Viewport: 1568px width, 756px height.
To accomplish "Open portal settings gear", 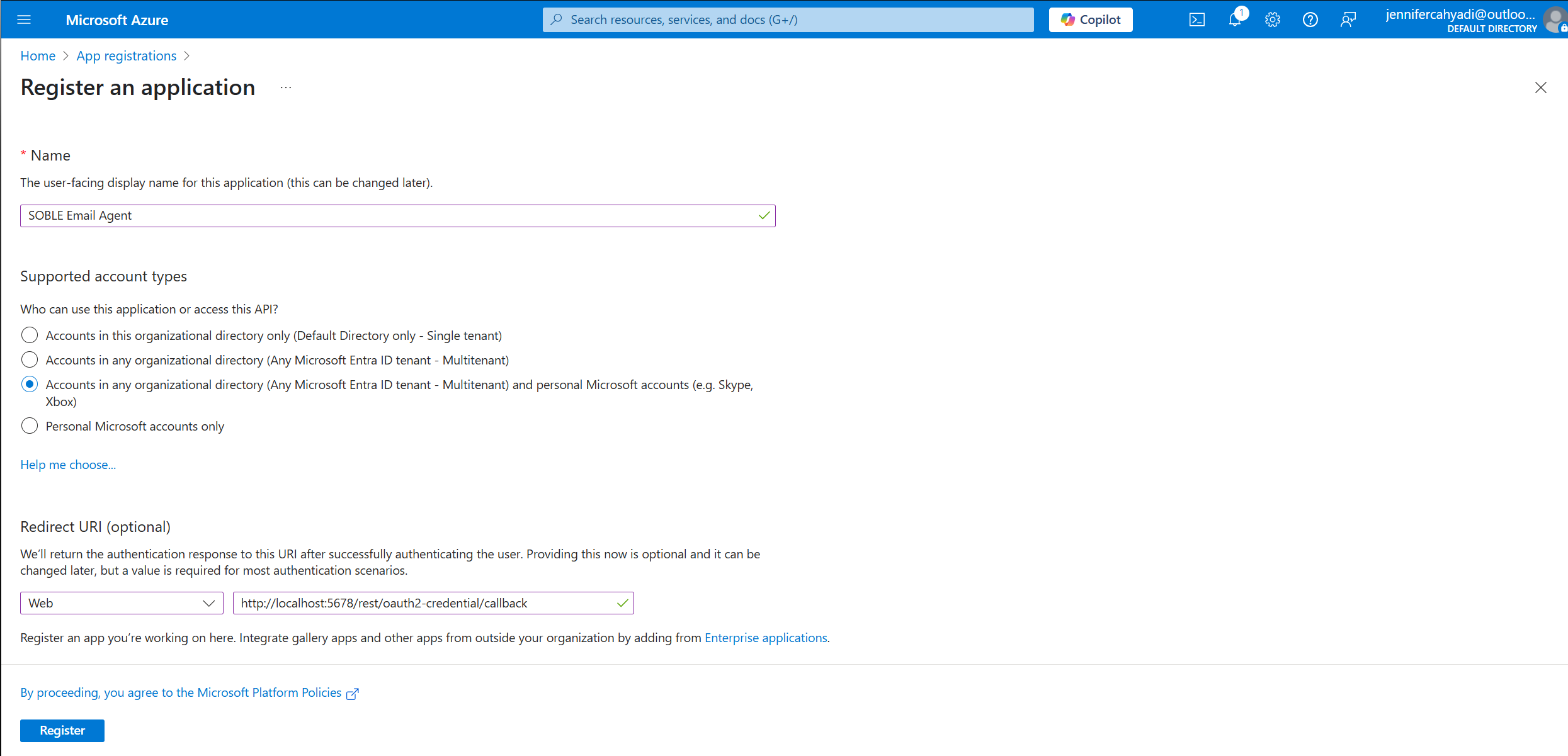I will click(1273, 20).
